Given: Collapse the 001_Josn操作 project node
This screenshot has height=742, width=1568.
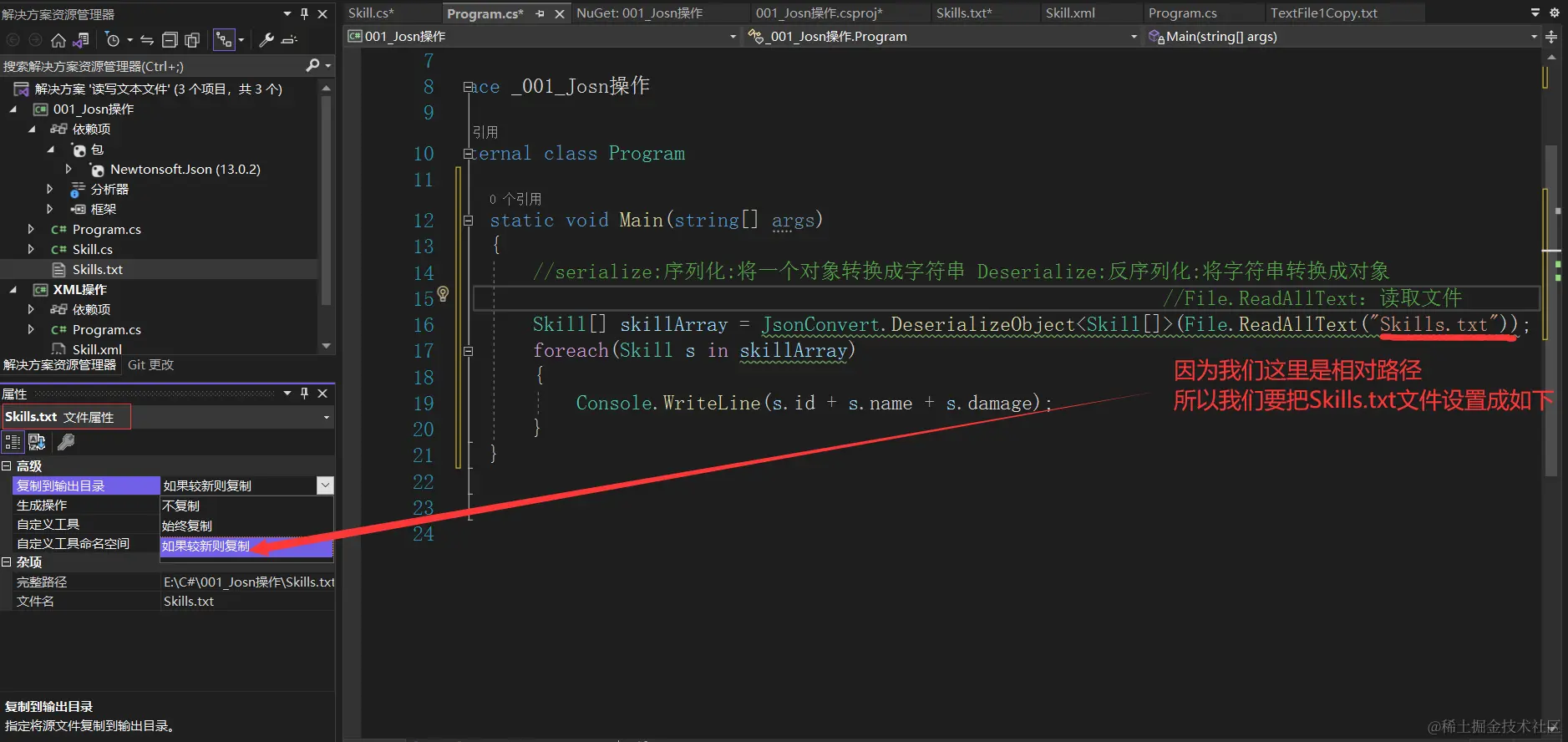Looking at the screenshot, I should [x=13, y=109].
